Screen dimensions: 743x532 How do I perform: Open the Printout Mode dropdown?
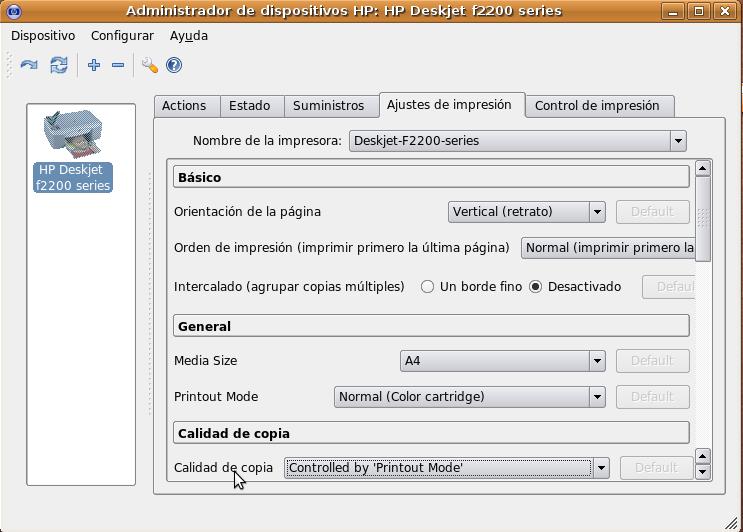click(x=470, y=397)
